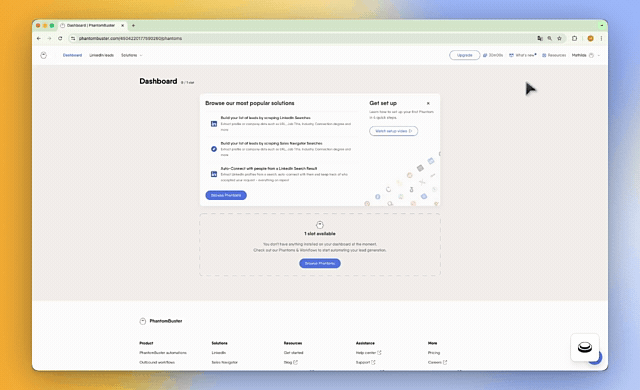Open a new browser tab
The width and height of the screenshot is (640, 390).
[x=133, y=25]
